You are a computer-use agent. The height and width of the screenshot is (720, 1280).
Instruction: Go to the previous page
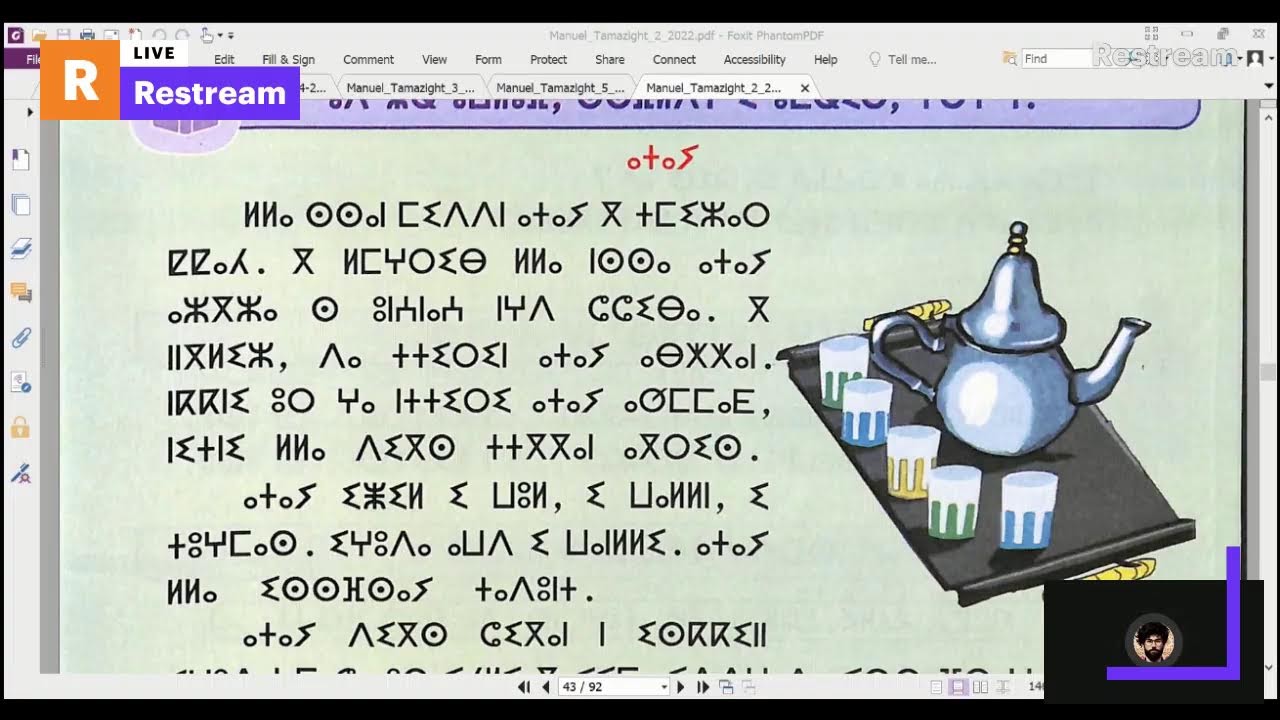pos(546,687)
